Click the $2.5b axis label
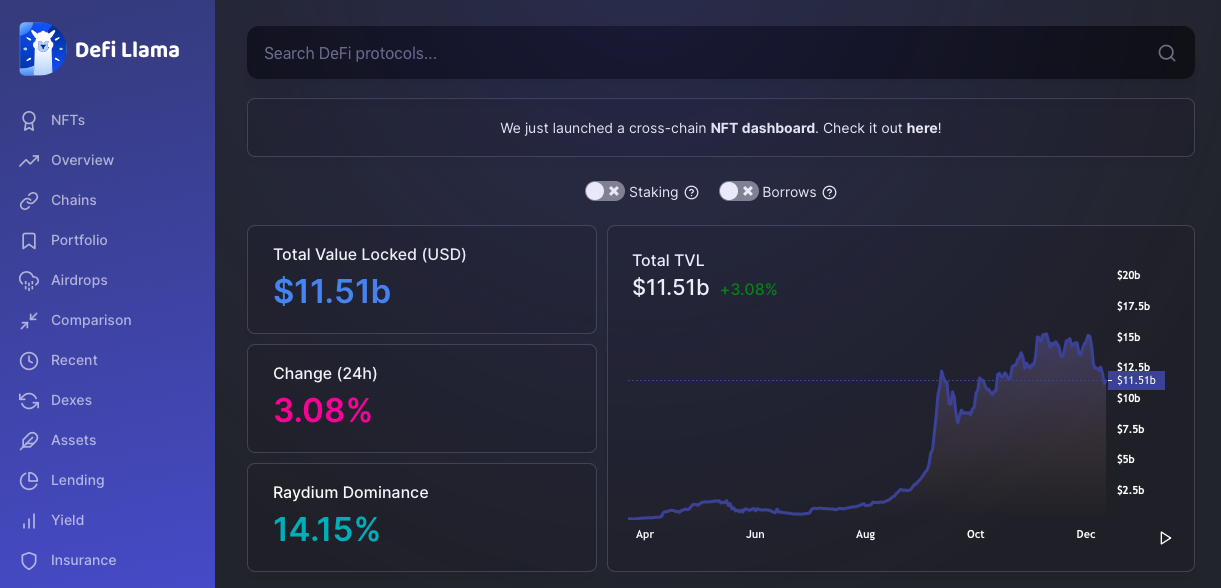Viewport: 1221px width, 588px height. [x=1131, y=490]
